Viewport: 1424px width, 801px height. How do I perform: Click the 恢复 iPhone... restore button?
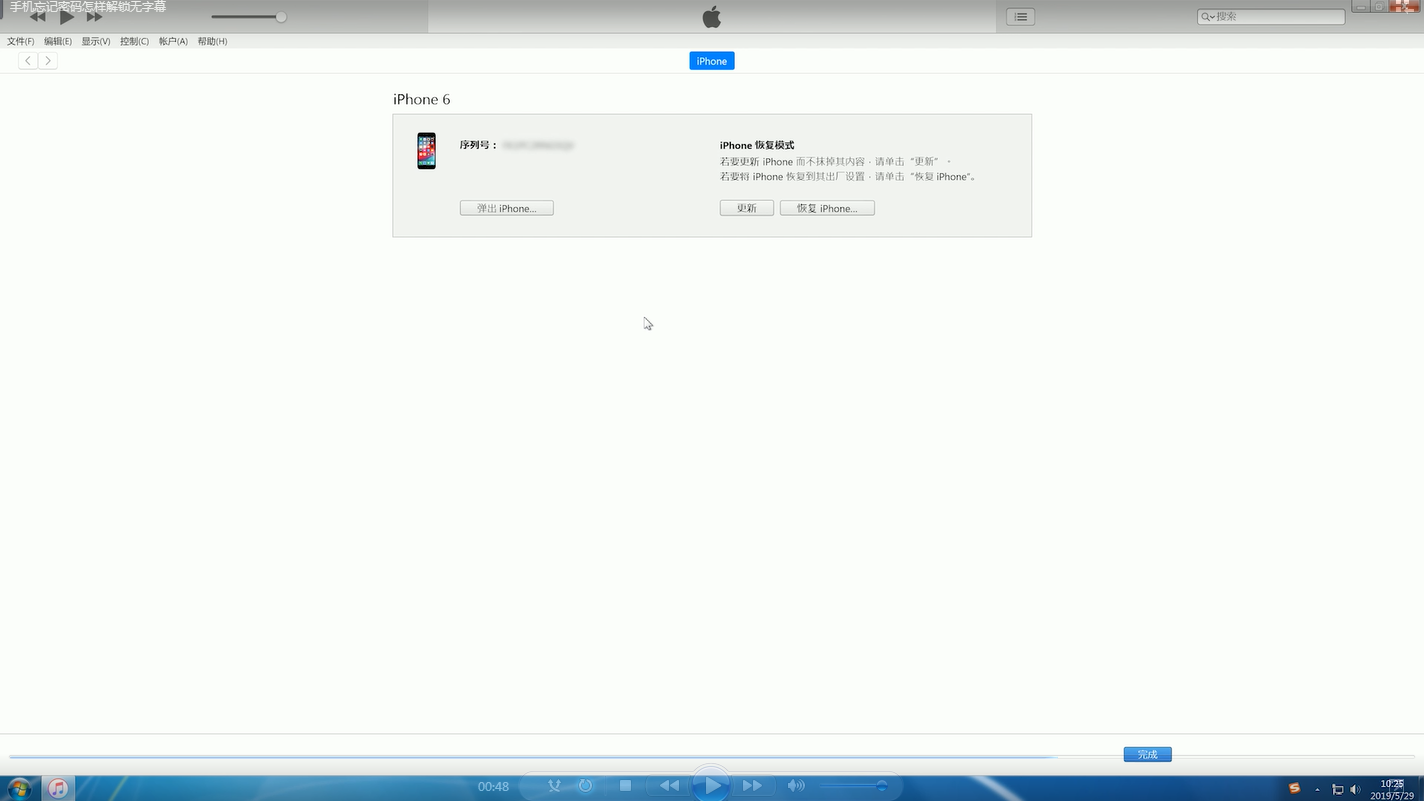[x=827, y=208]
